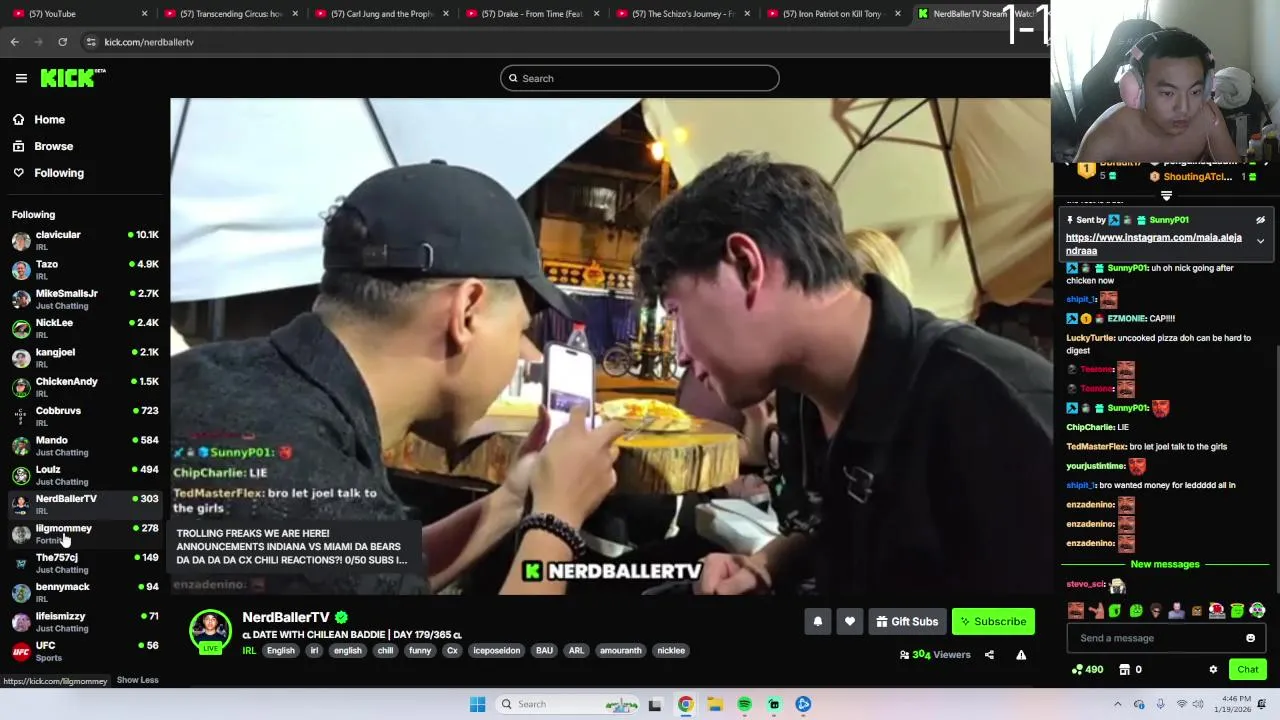
Task: Select the 'iceposeidon' tag
Action: pos(497,650)
